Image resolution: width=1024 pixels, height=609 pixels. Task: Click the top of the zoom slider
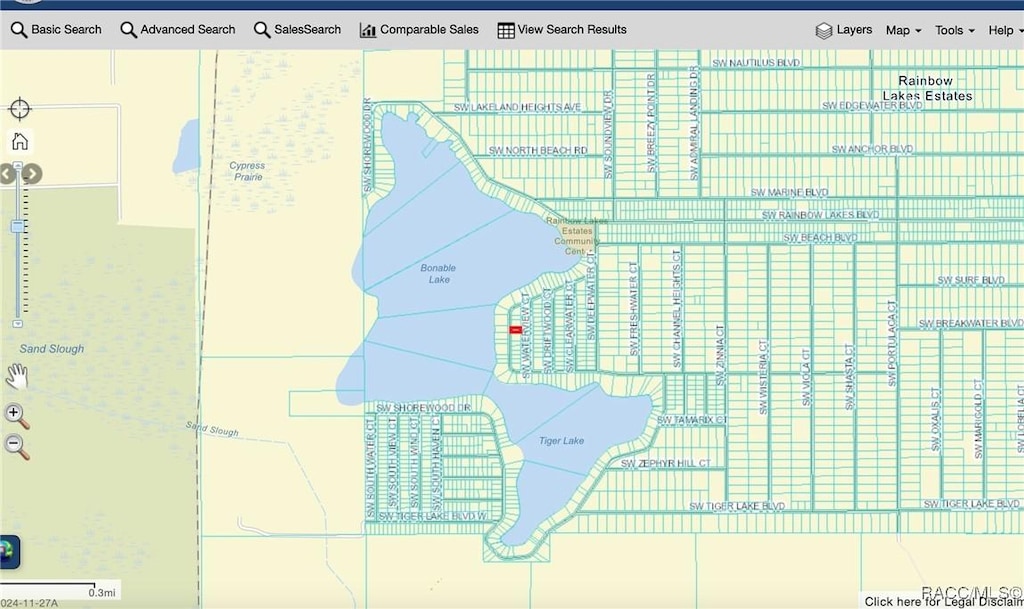point(18,166)
